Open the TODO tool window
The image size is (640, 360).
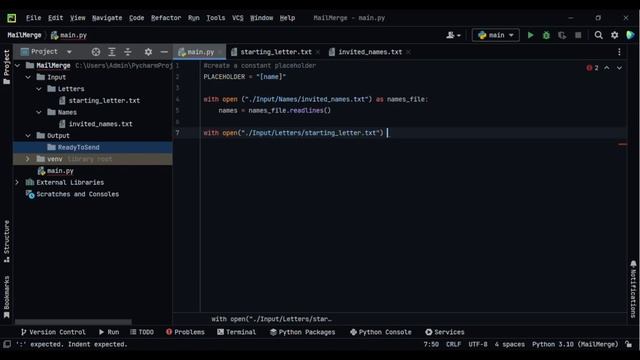point(142,332)
